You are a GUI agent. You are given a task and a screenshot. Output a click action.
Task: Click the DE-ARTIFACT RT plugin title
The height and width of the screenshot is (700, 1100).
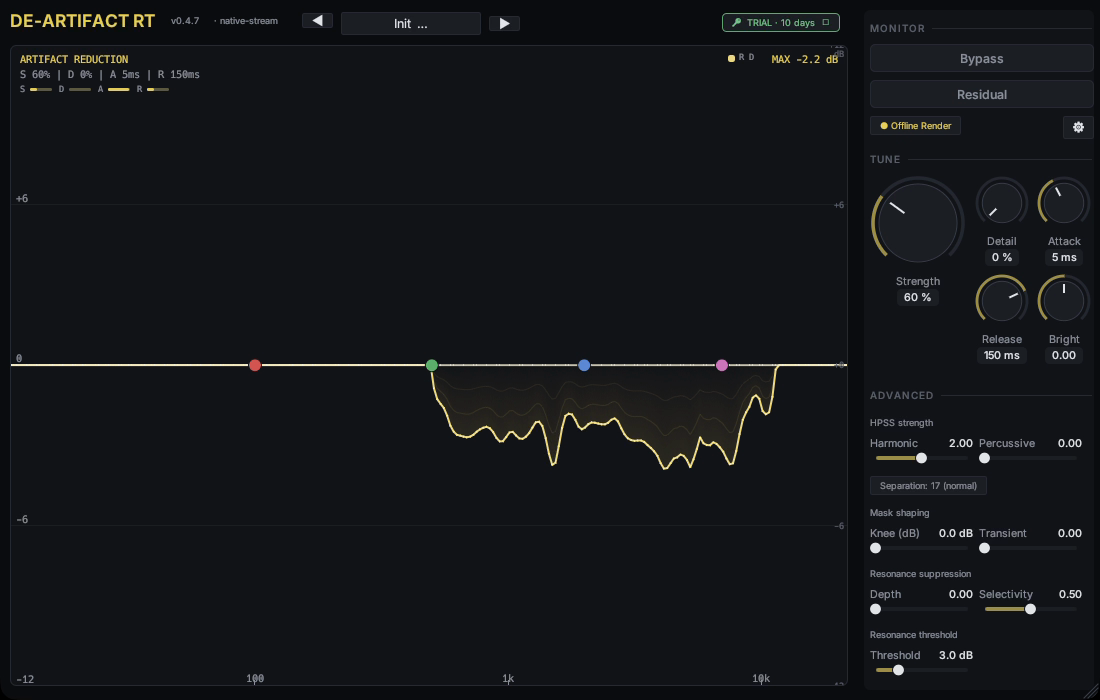point(83,21)
